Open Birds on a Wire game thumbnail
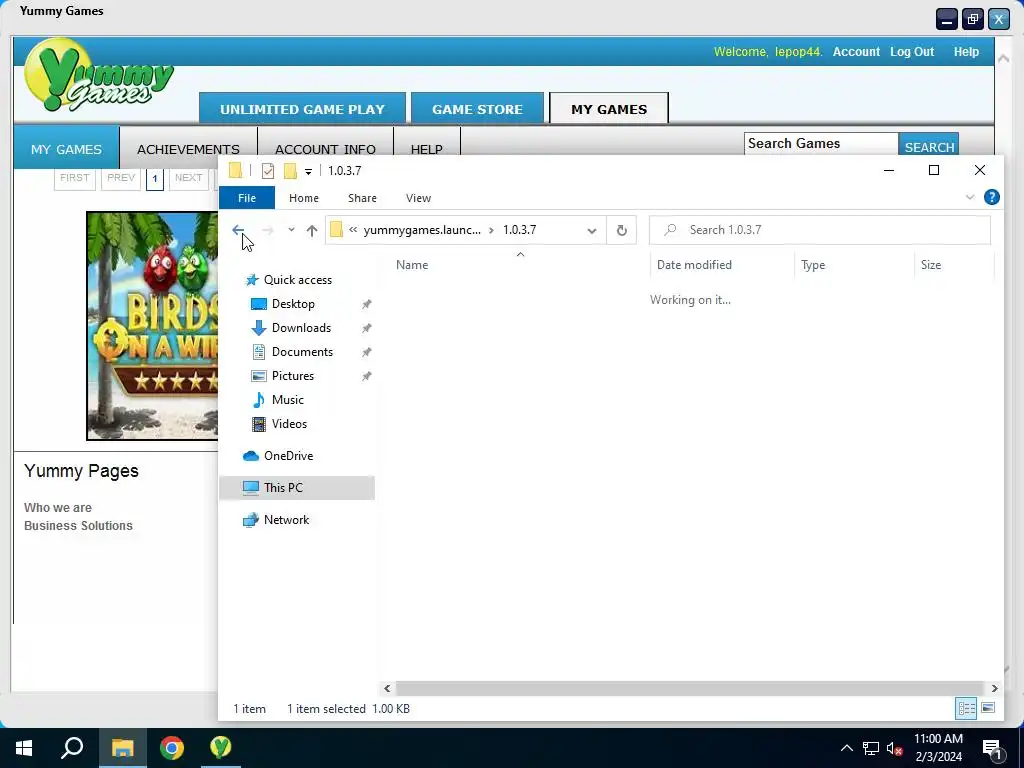The height and width of the screenshot is (768, 1024). [x=152, y=325]
